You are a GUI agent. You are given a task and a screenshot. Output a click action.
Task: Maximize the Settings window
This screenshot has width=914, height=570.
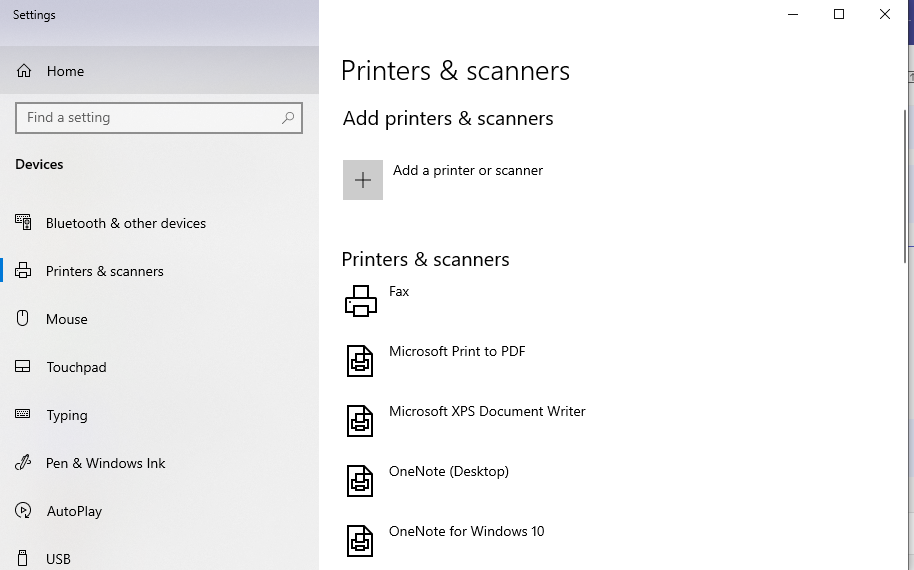[839, 14]
